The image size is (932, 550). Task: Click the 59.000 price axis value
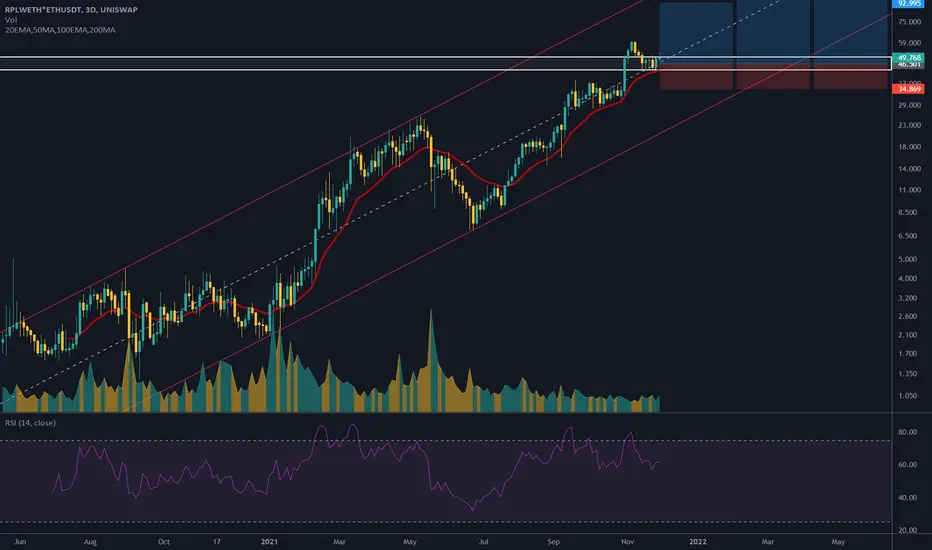coord(909,43)
